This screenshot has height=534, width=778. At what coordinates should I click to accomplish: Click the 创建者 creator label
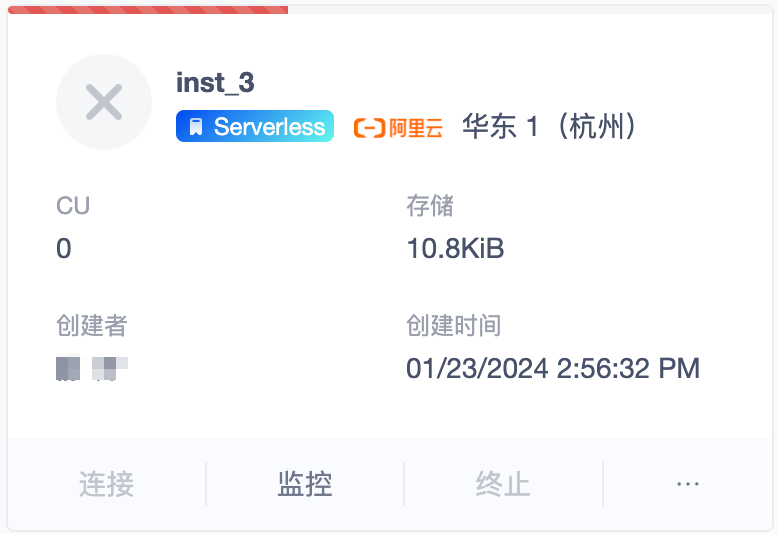pyautogui.click(x=92, y=326)
